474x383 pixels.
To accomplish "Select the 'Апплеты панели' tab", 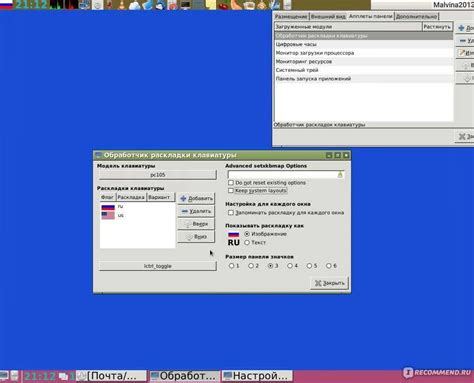I will tap(370, 16).
